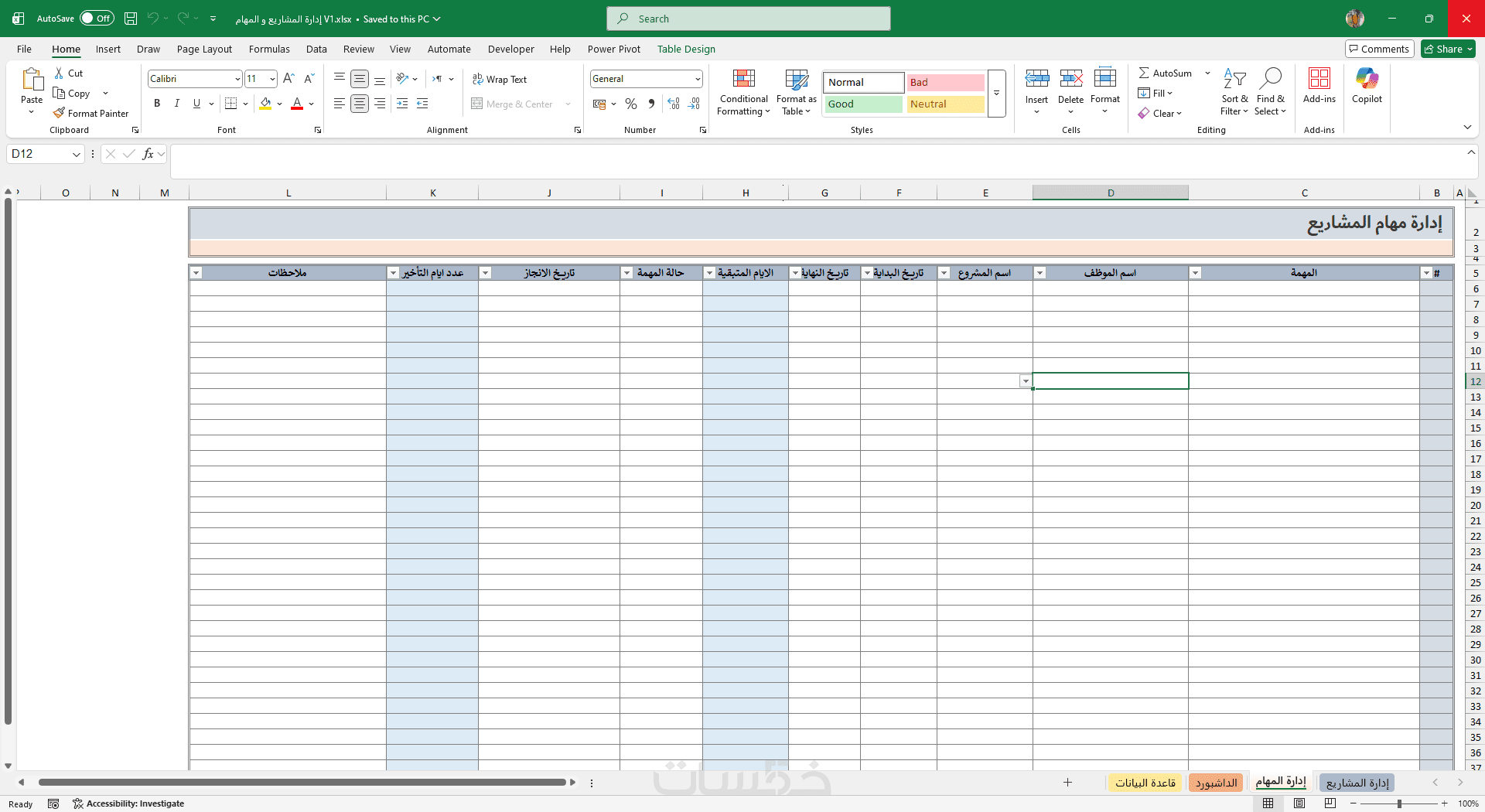The height and width of the screenshot is (812, 1485).
Task: Open Conditional Formatting menu
Action: point(743,92)
